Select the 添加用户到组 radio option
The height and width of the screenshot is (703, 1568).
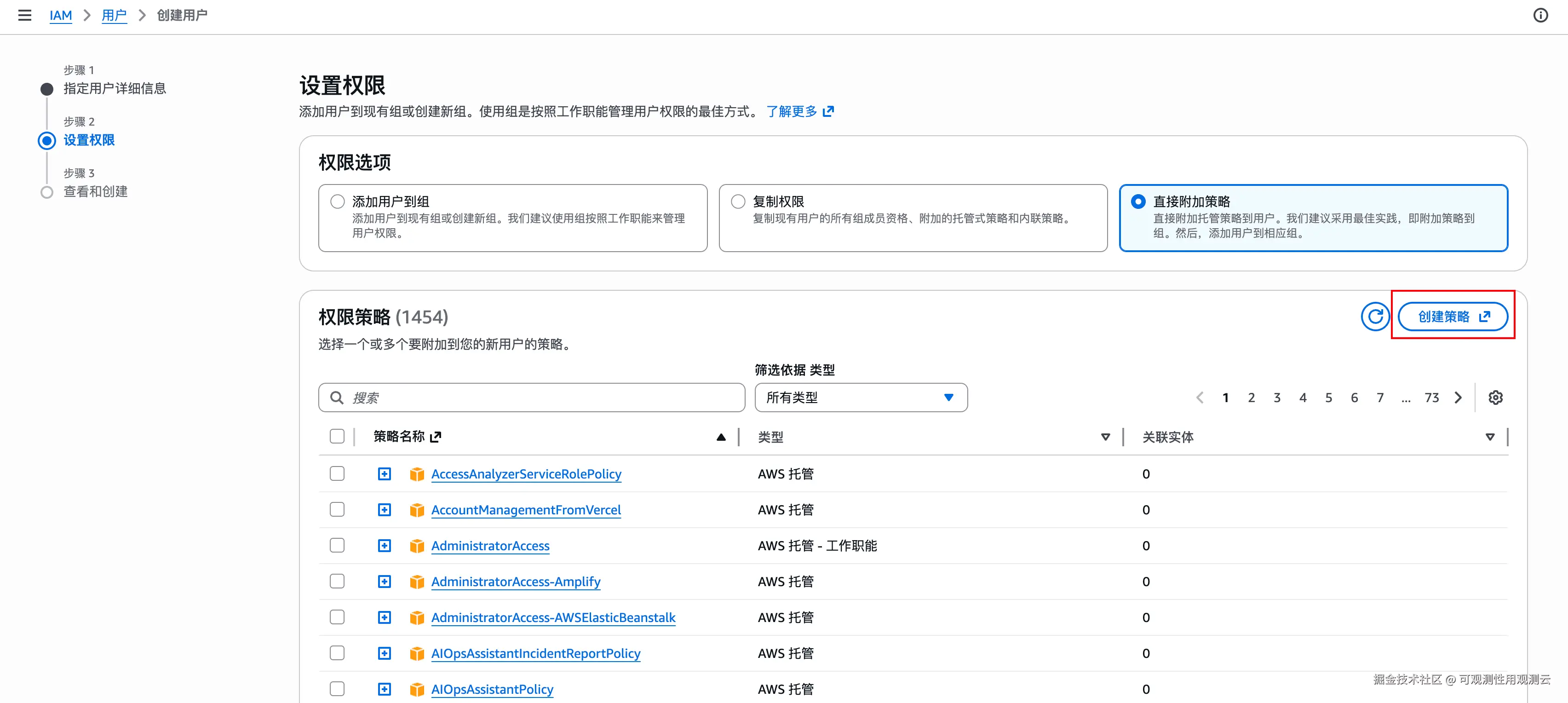click(337, 202)
